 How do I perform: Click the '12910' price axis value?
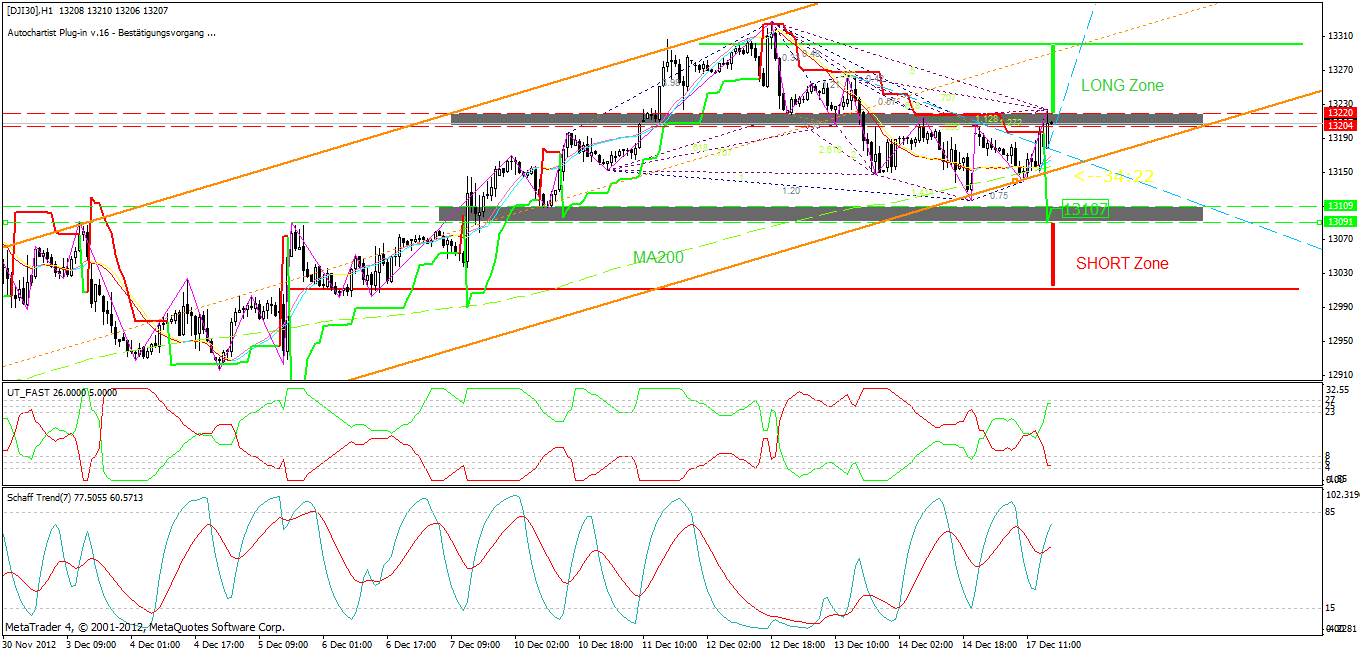tap(1340, 375)
